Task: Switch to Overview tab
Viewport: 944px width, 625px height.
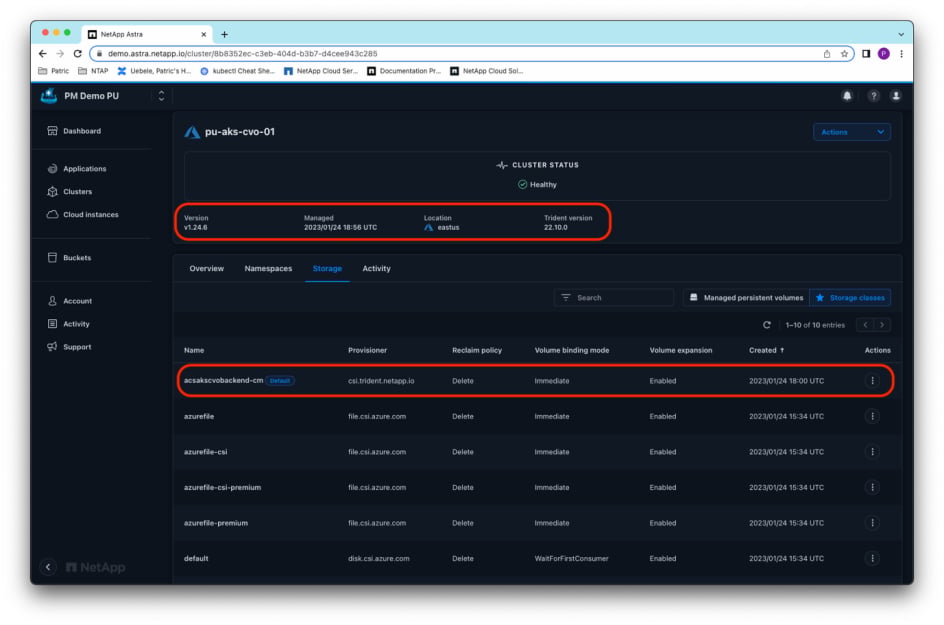Action: 206,269
